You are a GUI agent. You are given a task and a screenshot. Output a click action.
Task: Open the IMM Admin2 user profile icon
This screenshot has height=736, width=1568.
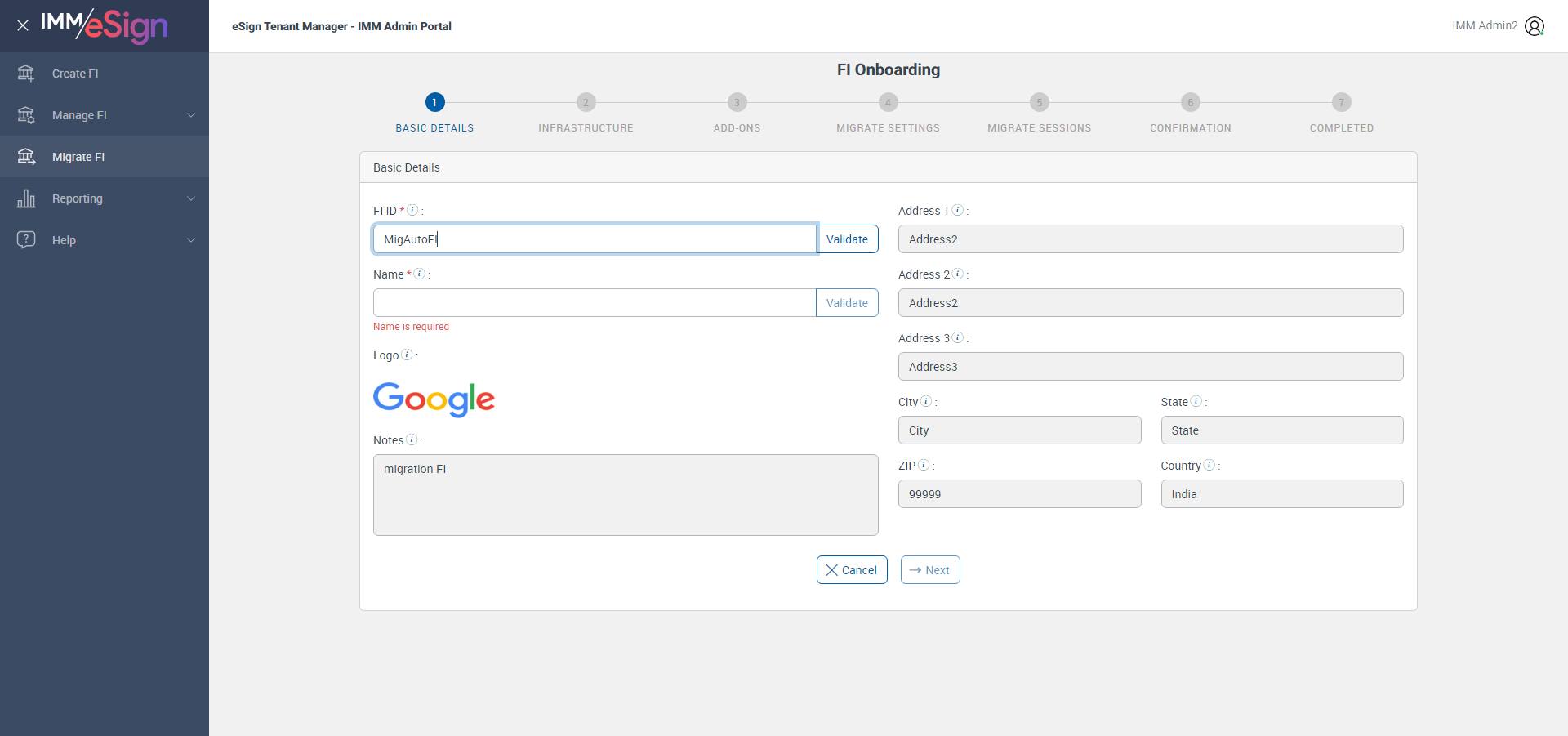1535,26
